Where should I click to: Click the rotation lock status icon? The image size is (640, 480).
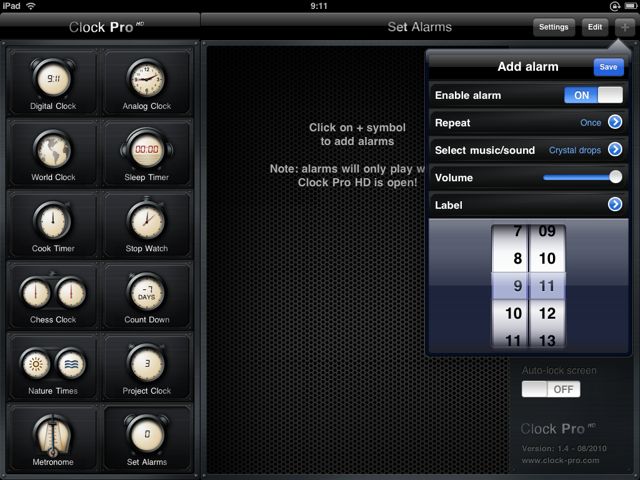(x=615, y=6)
